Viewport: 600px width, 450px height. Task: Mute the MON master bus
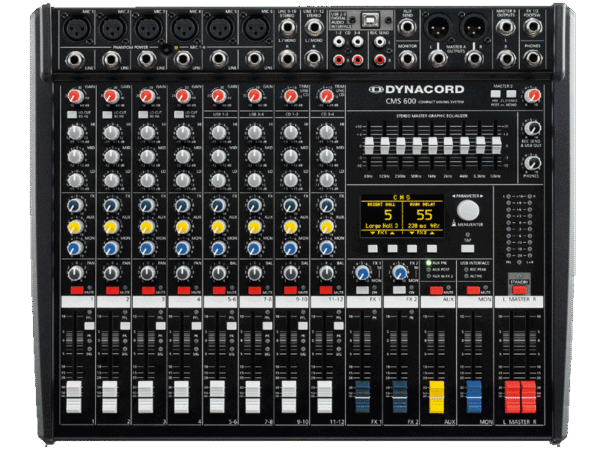click(x=473, y=290)
